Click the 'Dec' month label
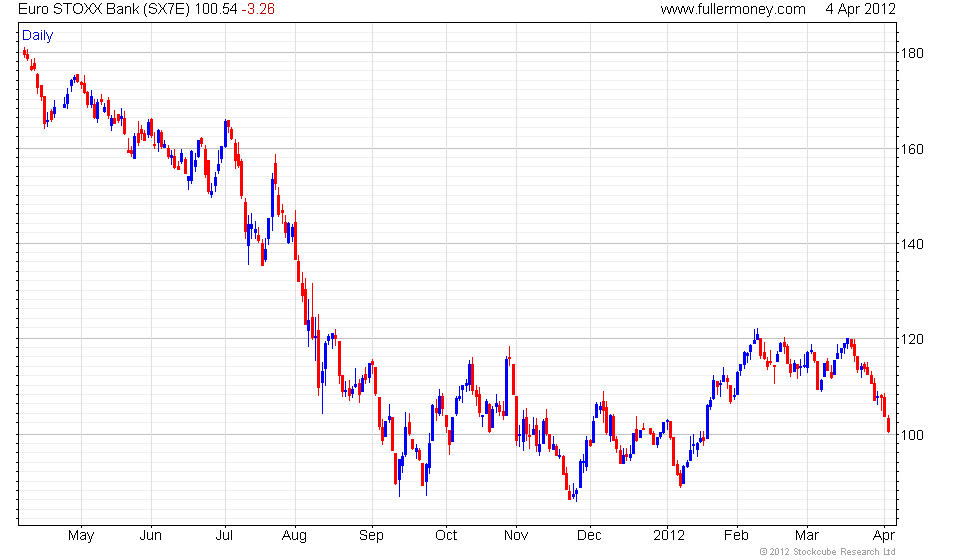 click(589, 536)
